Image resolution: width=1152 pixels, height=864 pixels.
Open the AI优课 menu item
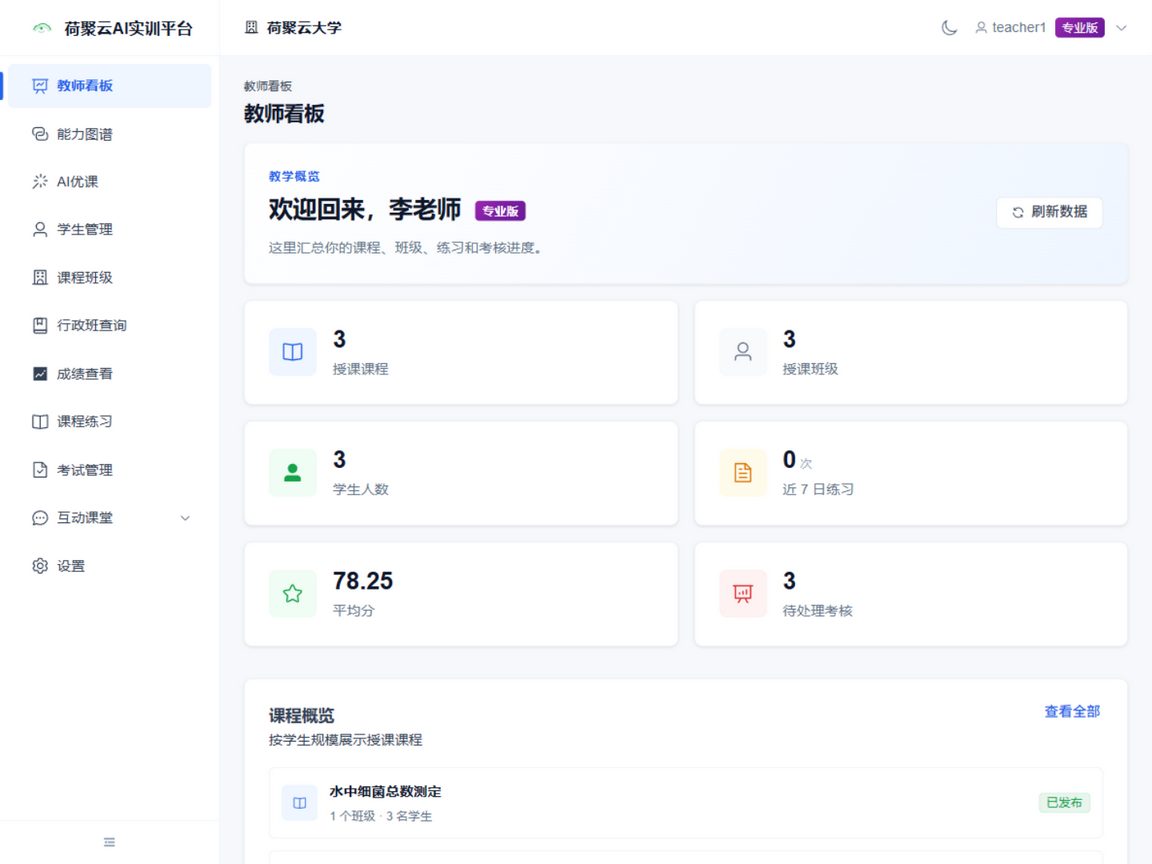point(109,181)
